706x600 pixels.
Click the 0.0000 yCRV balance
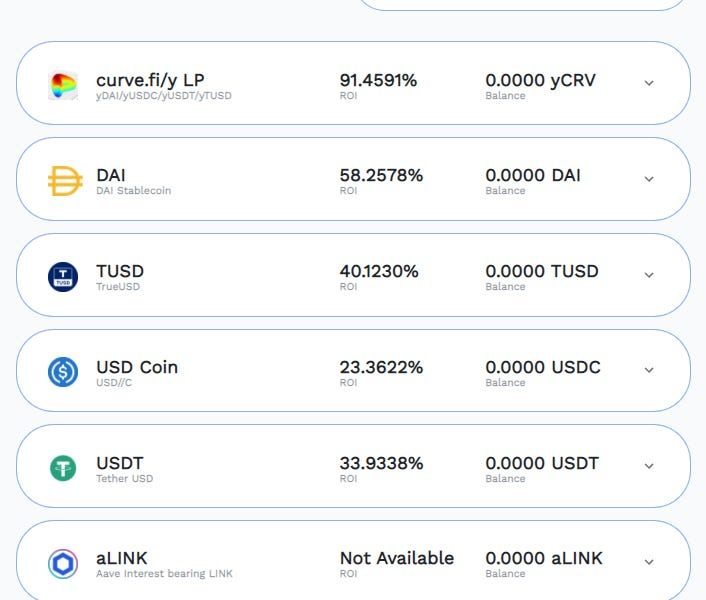[540, 80]
